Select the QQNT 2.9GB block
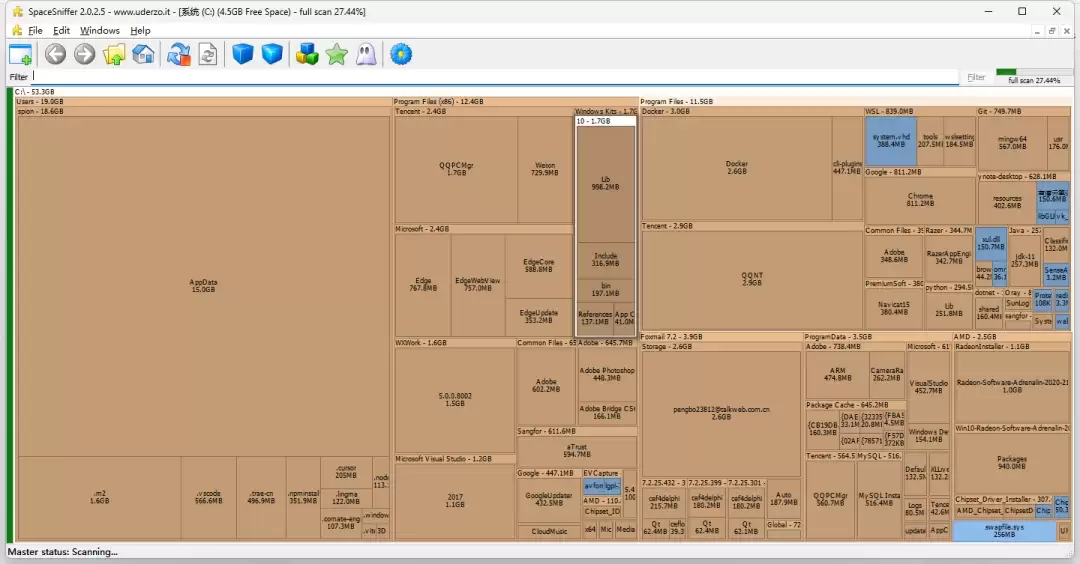Image resolution: width=1080 pixels, height=564 pixels. [751, 279]
